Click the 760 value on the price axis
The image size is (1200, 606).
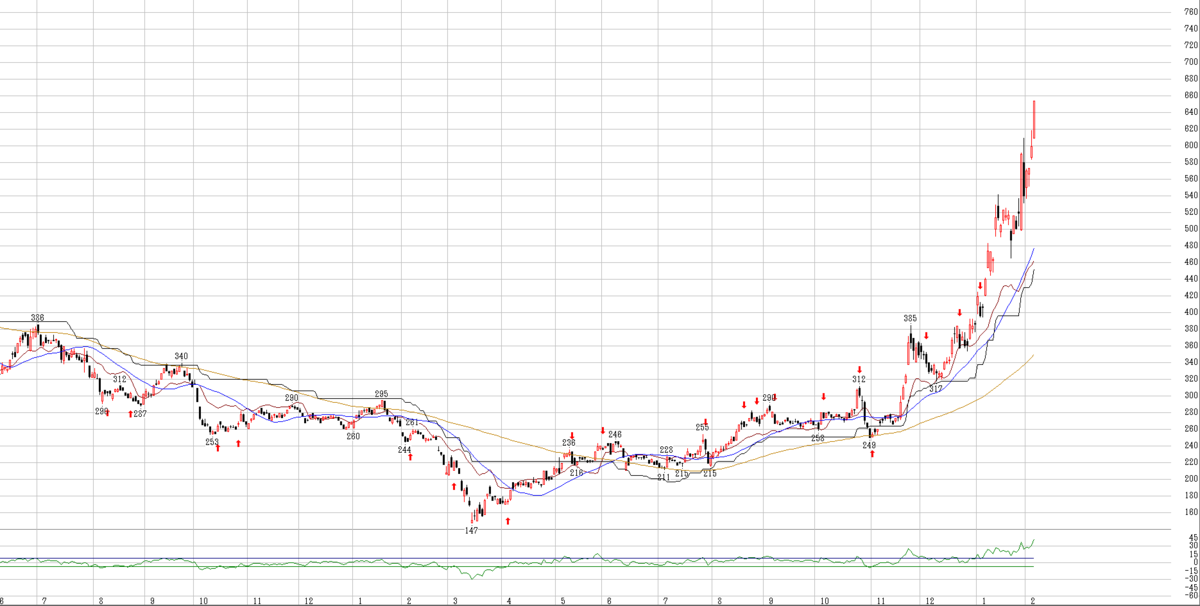point(1191,12)
